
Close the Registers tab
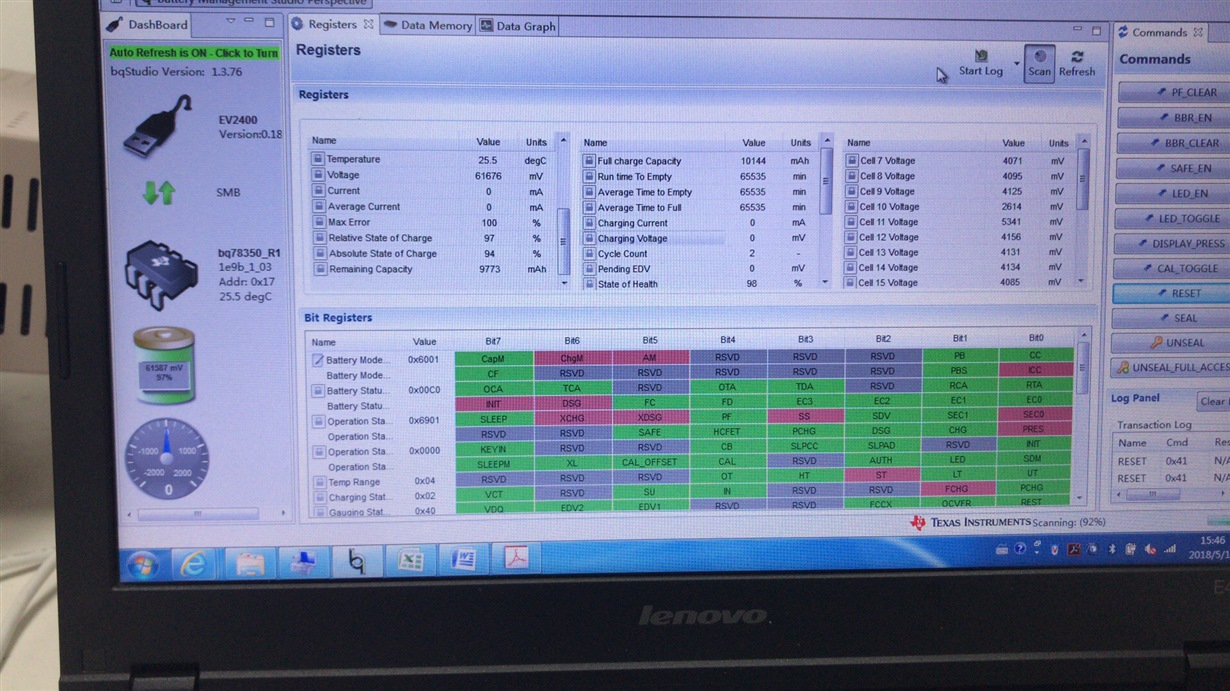(368, 24)
